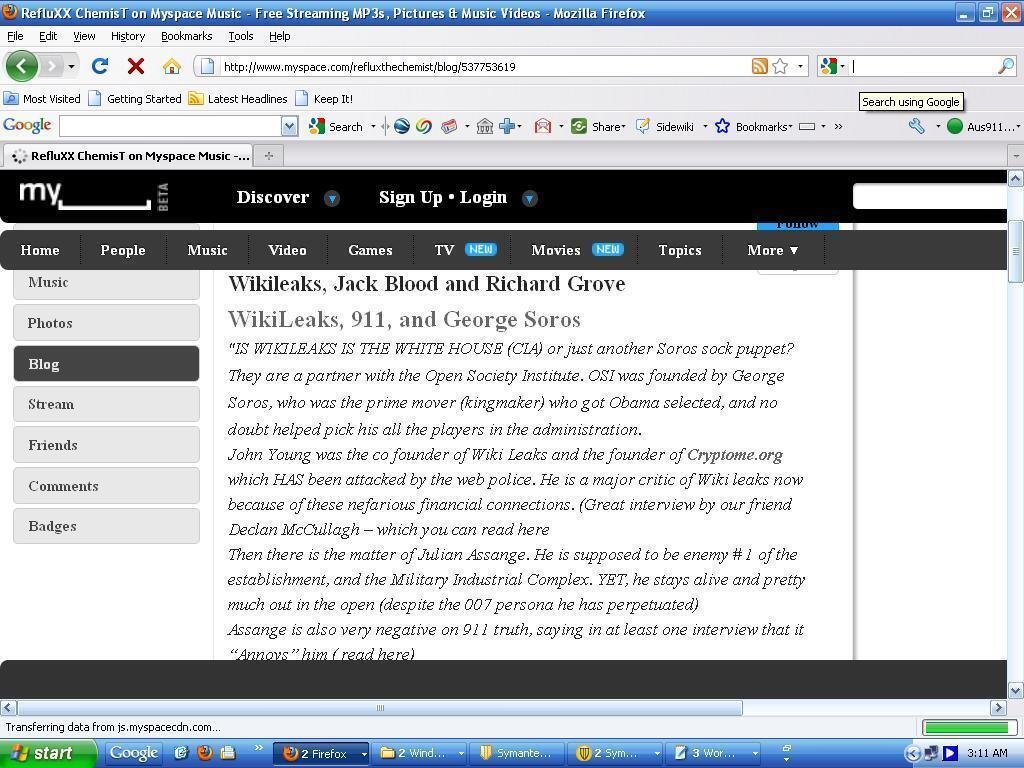Open Latest Headlines feed bookmark
This screenshot has width=1024, height=768.
click(238, 99)
